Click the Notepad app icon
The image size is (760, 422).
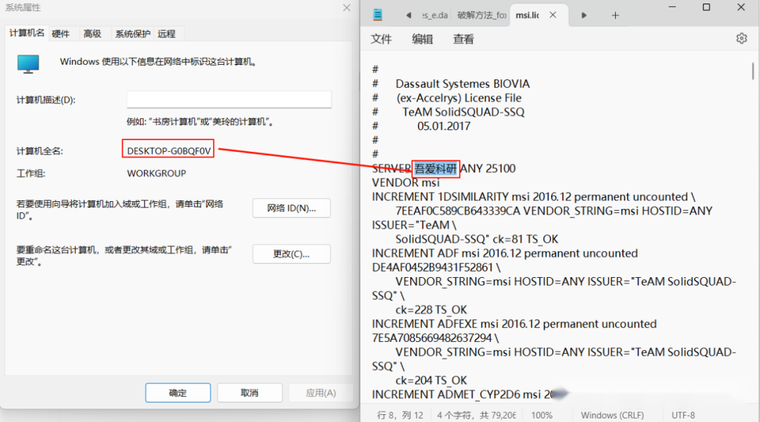click(x=378, y=15)
